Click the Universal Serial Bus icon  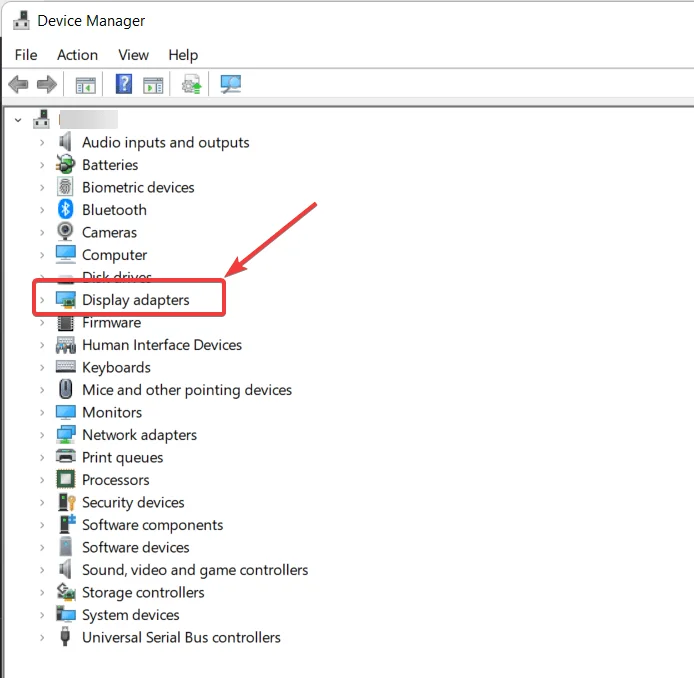pyautogui.click(x=65, y=636)
